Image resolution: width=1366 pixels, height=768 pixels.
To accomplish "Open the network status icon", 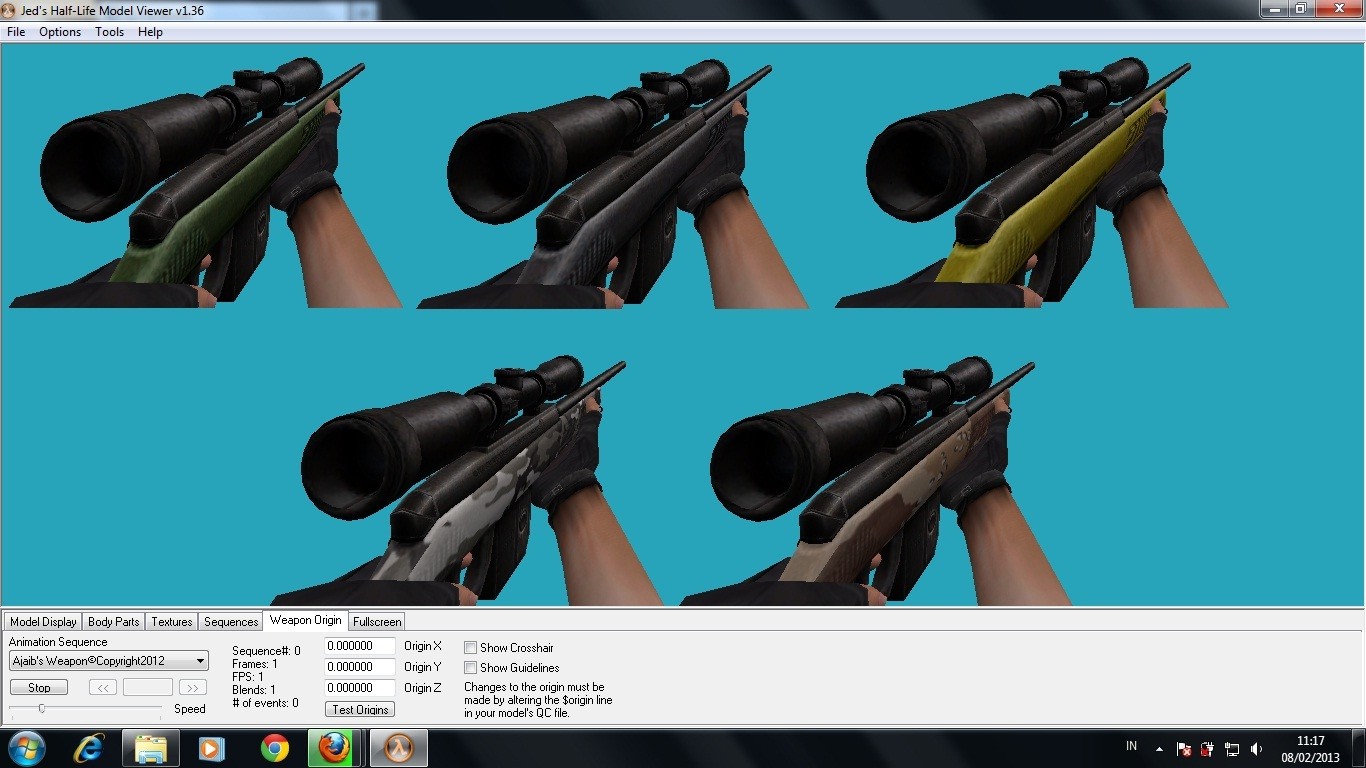I will point(1232,747).
